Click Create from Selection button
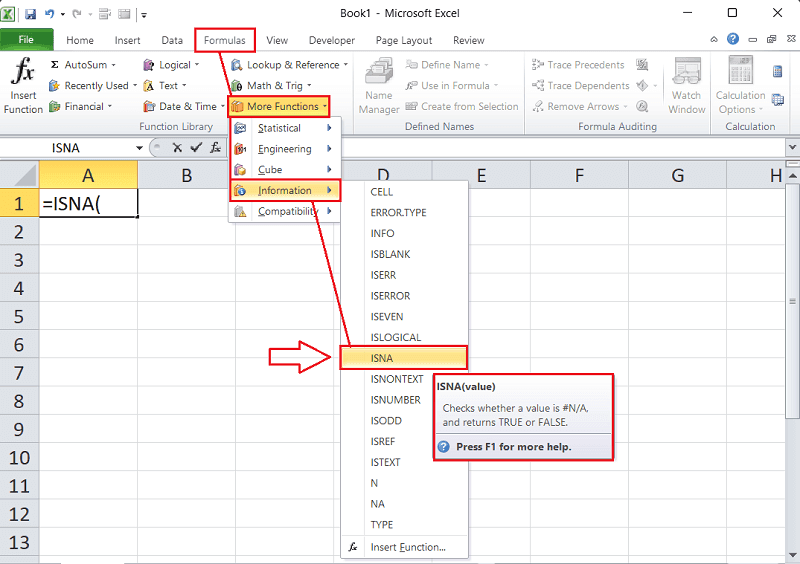The width and height of the screenshot is (800, 564). coord(462,106)
